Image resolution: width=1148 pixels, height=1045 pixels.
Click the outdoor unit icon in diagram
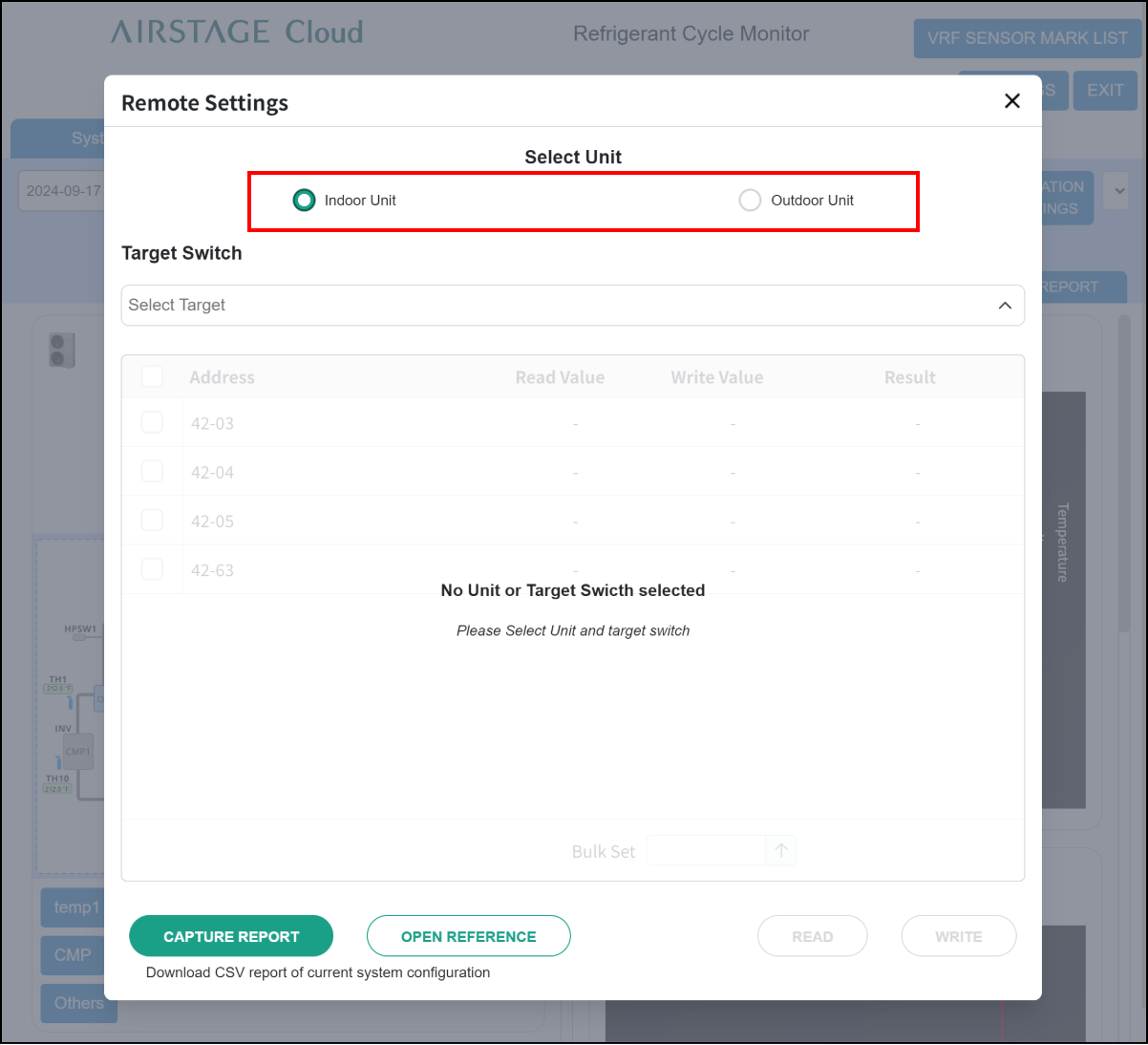coord(62,350)
